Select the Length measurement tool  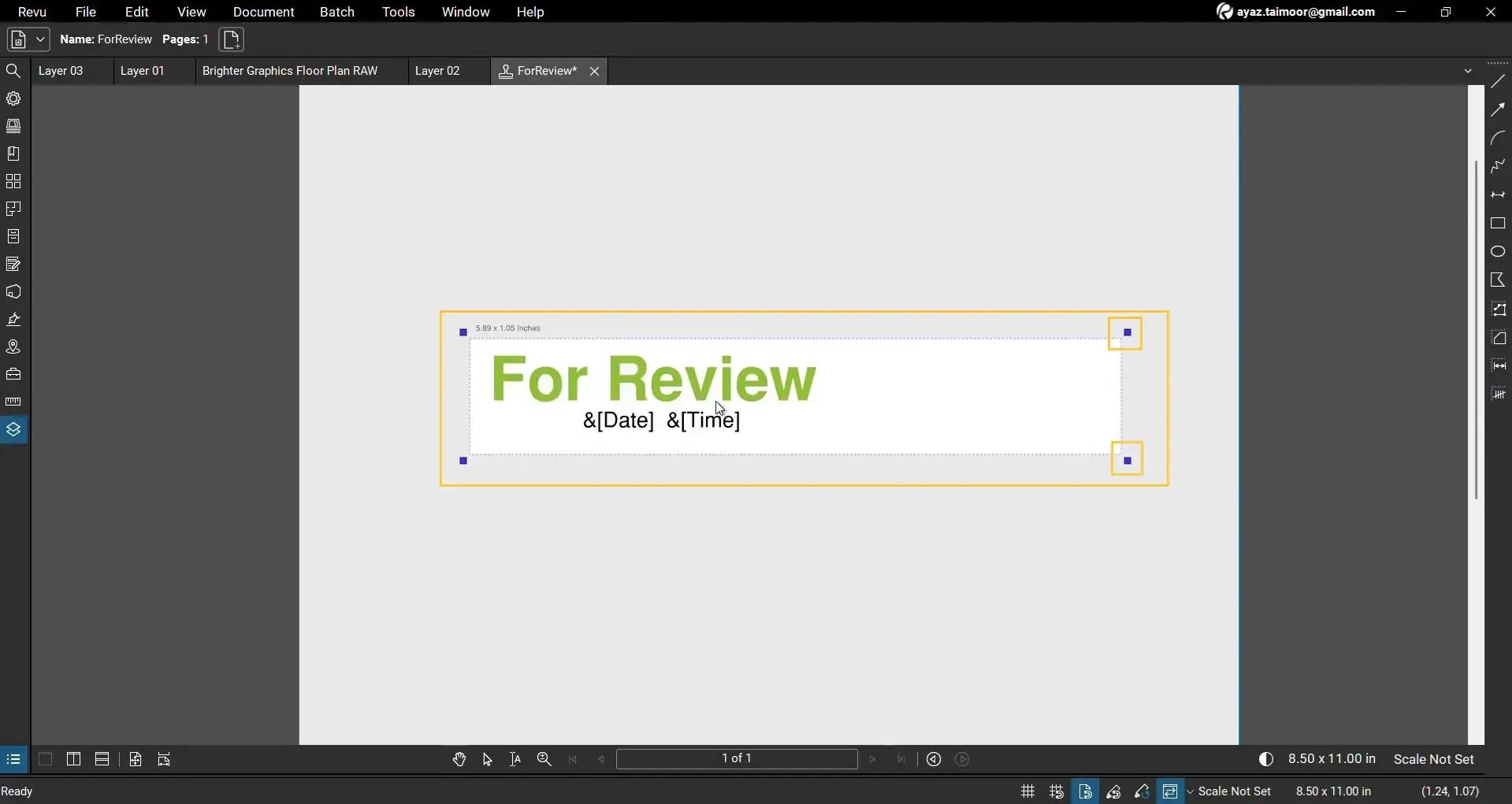tap(1498, 366)
